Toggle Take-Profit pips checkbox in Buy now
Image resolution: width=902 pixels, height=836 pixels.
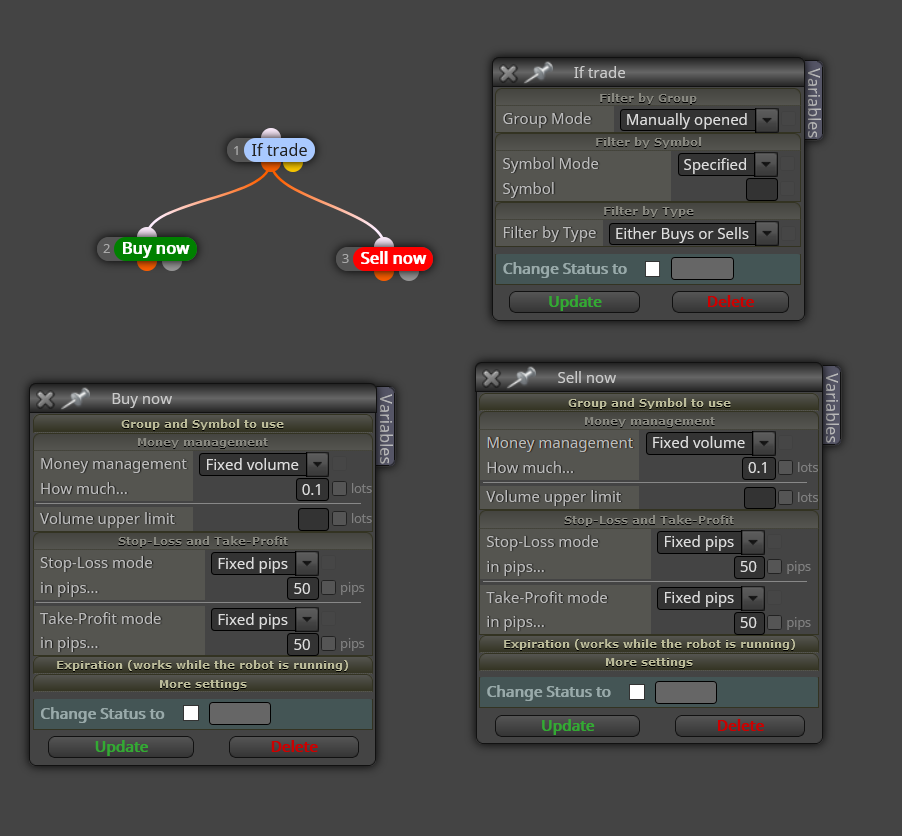pos(328,643)
